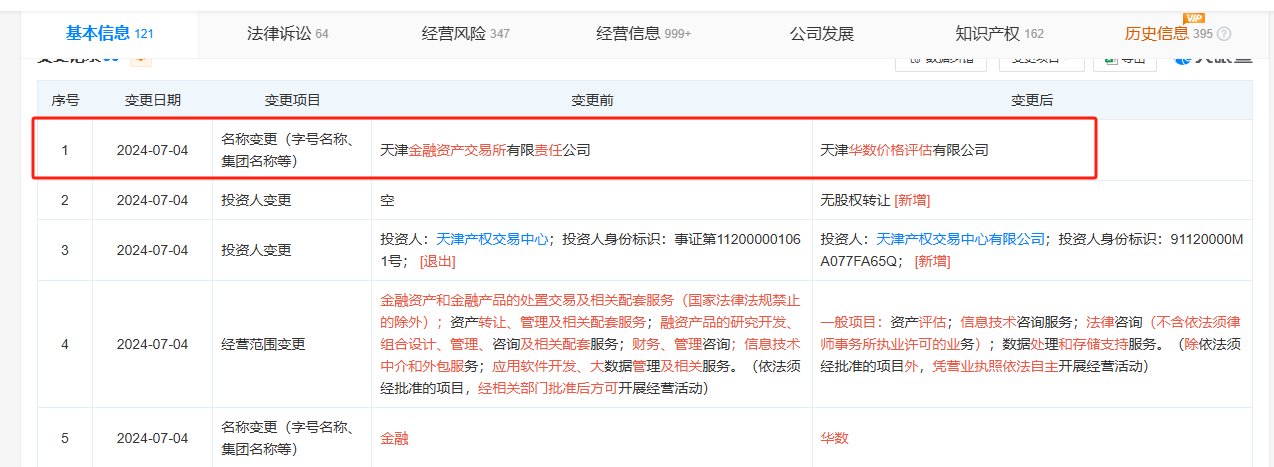Click the previous business scope starting 金融资产和金融产品
Screen dimensions: 1274x467
point(591,344)
